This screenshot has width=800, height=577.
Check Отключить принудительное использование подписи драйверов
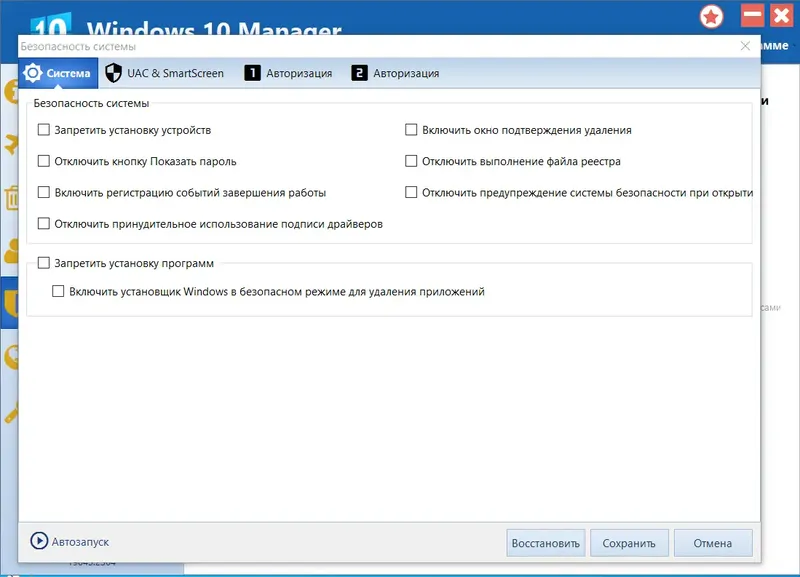point(44,223)
